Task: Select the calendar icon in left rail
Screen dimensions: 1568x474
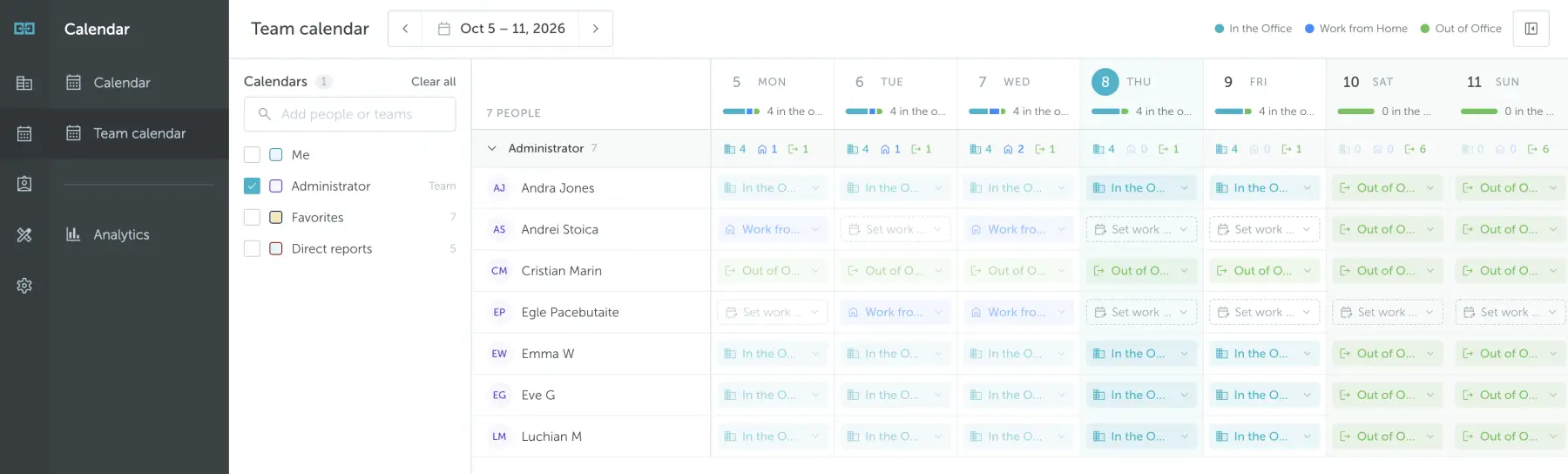Action: 24,133
